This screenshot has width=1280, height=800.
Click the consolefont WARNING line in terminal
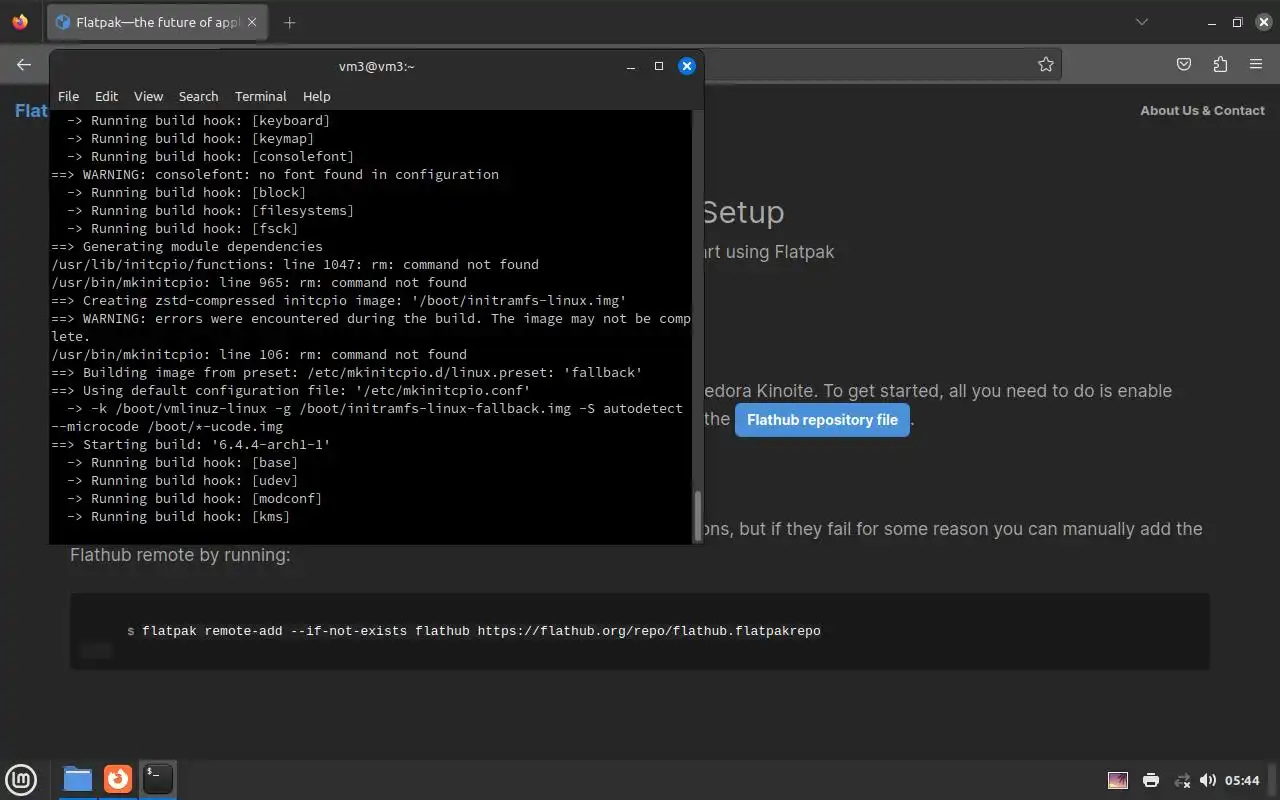[x=275, y=174]
